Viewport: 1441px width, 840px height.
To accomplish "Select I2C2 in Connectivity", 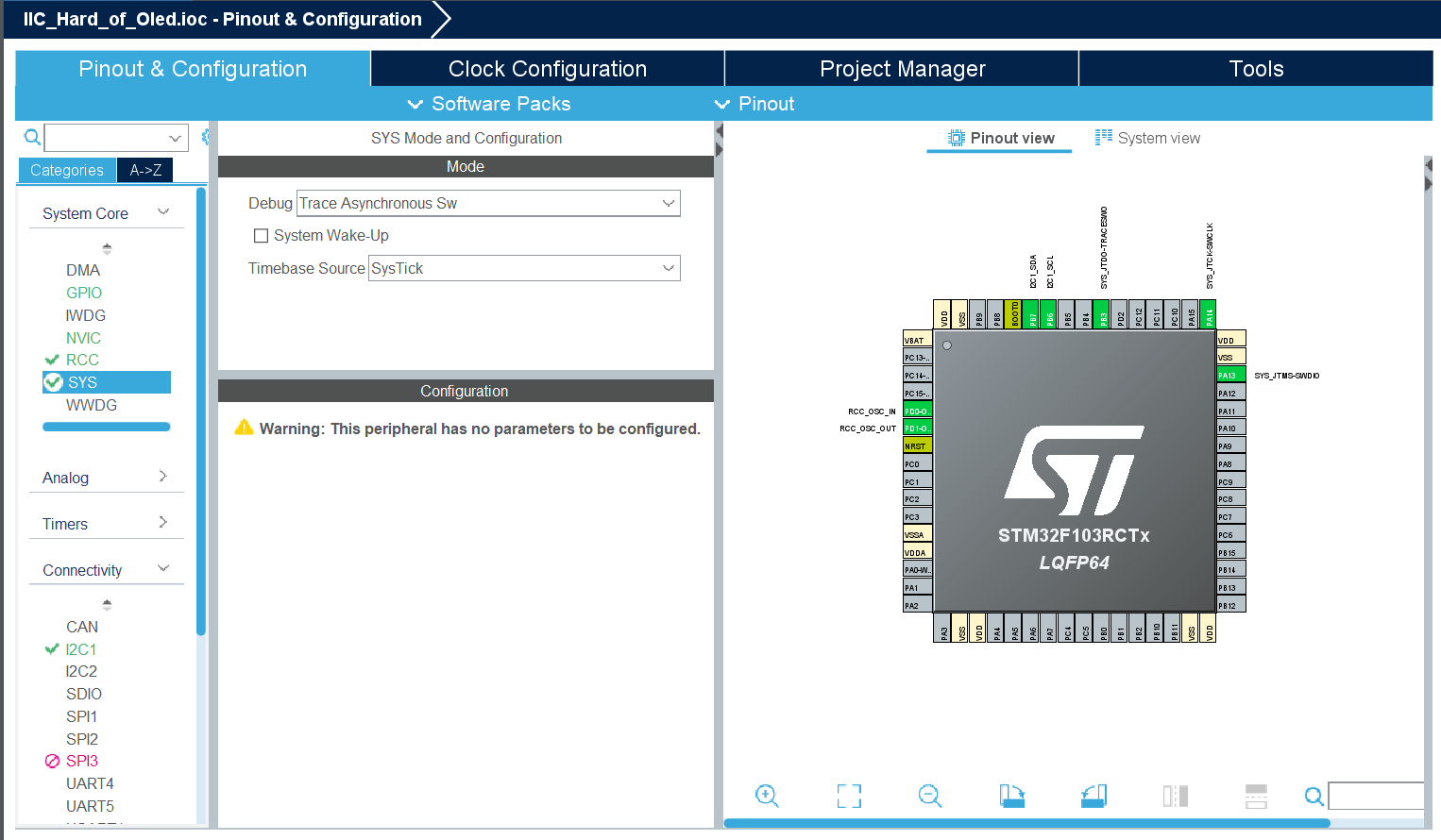I will pyautogui.click(x=81, y=671).
